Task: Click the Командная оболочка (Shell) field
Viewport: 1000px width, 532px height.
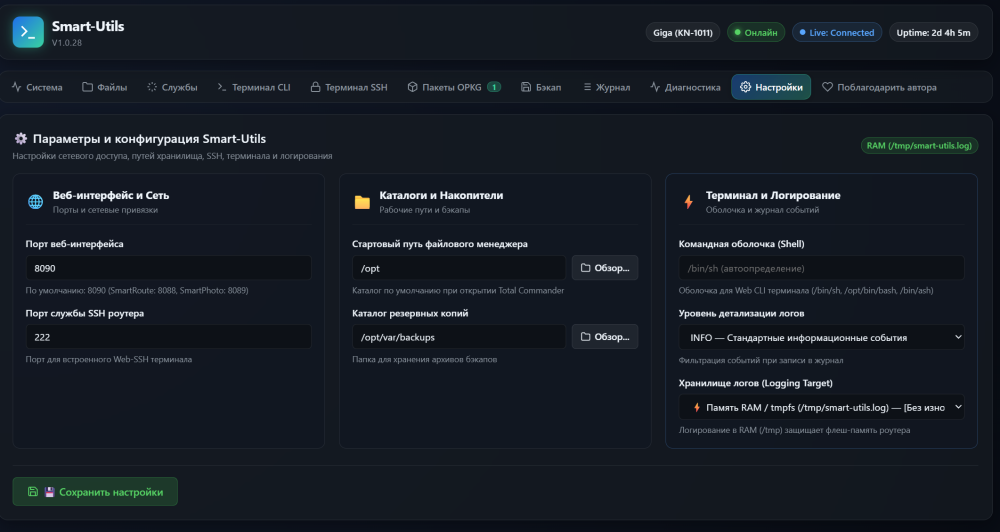Action: 821,268
